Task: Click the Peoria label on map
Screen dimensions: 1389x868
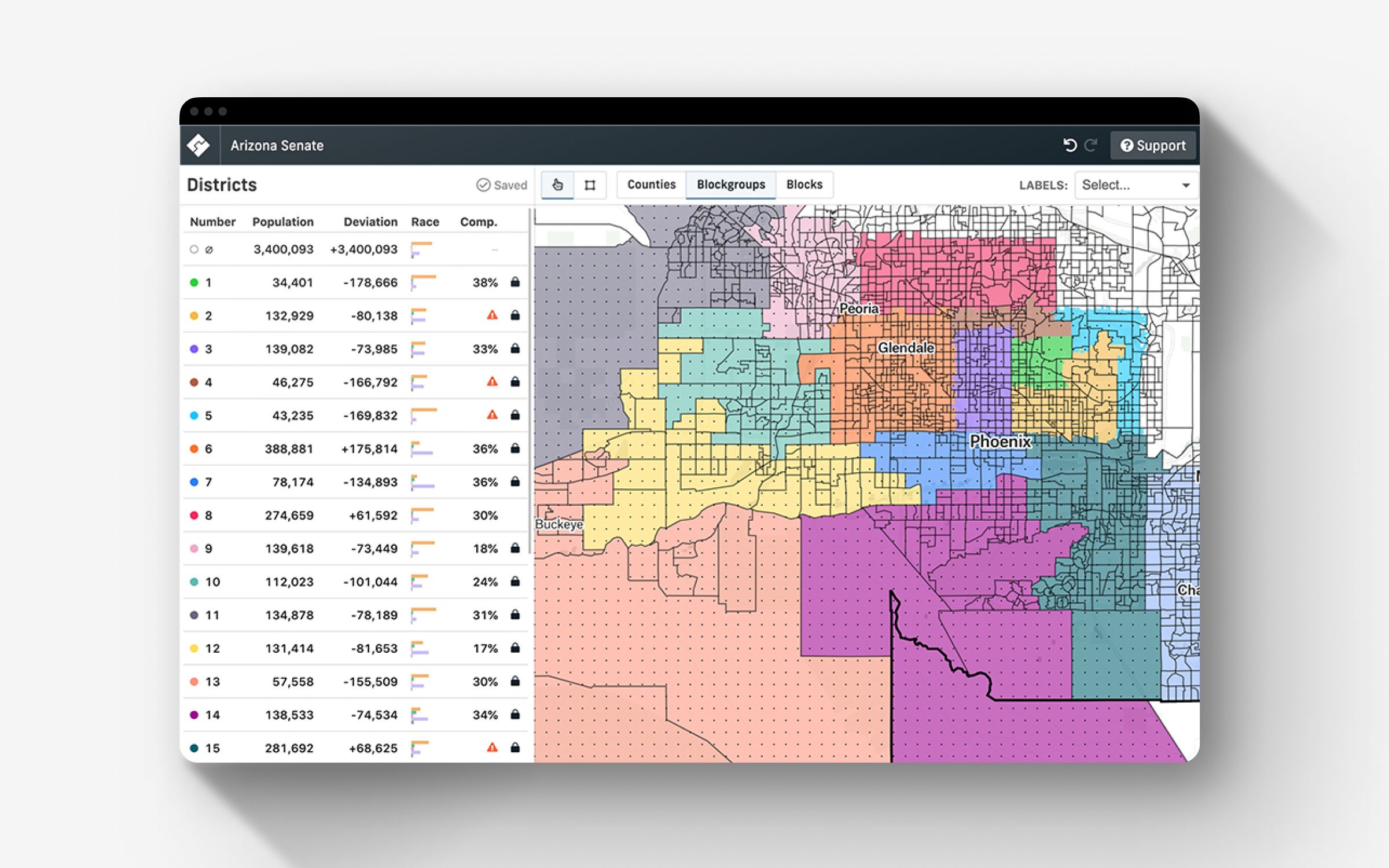Action: pyautogui.click(x=859, y=309)
